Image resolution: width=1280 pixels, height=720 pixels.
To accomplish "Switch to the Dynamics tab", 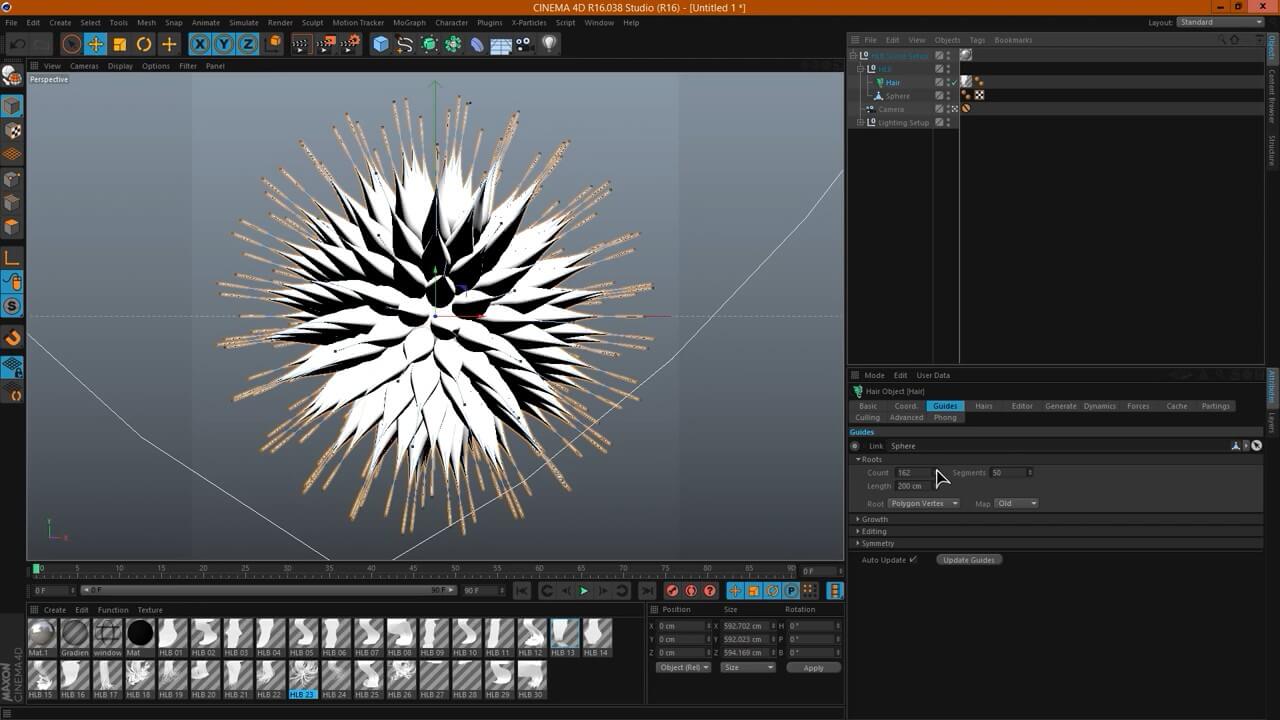I will pos(1099,406).
